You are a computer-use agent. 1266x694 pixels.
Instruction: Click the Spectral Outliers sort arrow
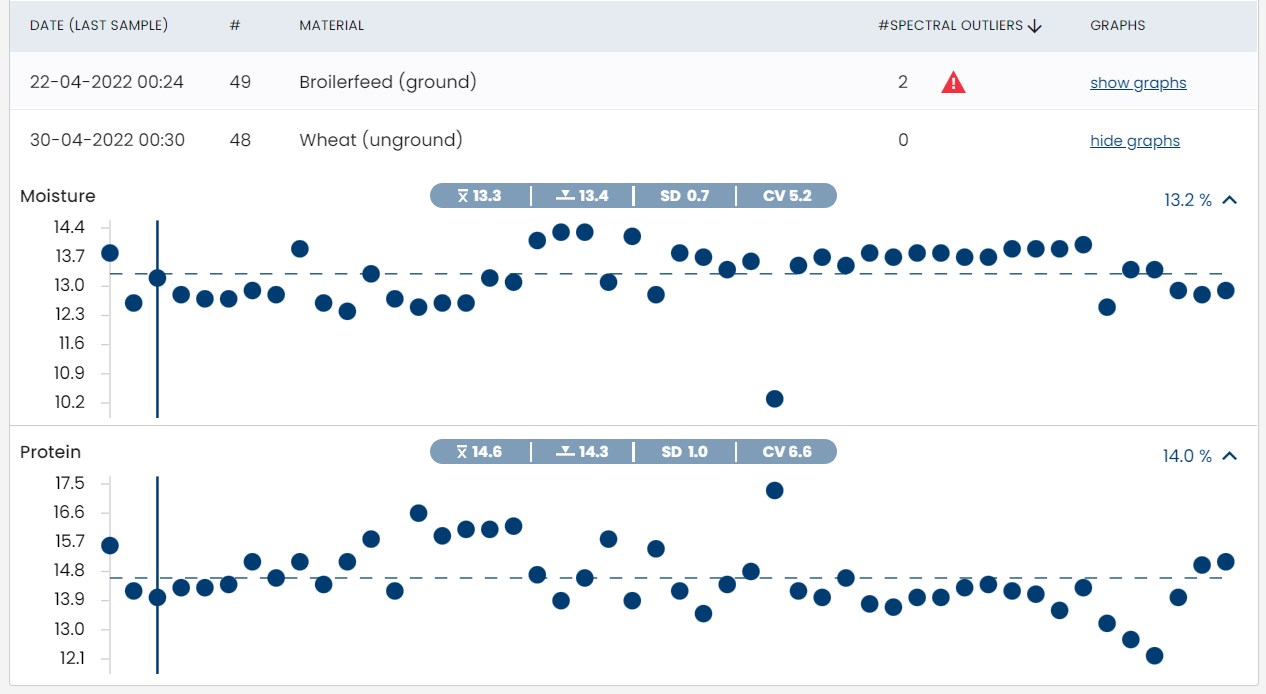click(1035, 26)
